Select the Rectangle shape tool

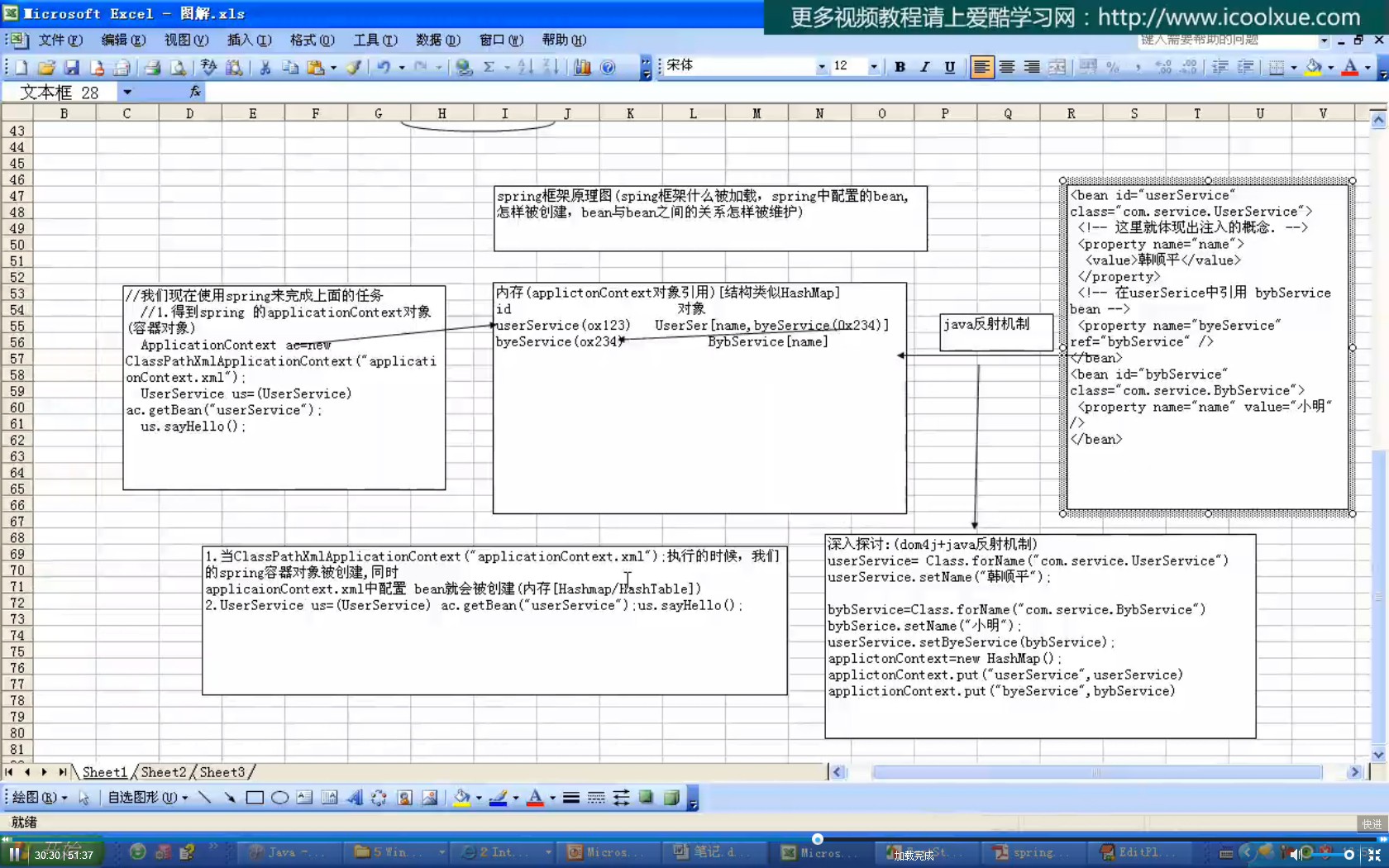point(255,798)
